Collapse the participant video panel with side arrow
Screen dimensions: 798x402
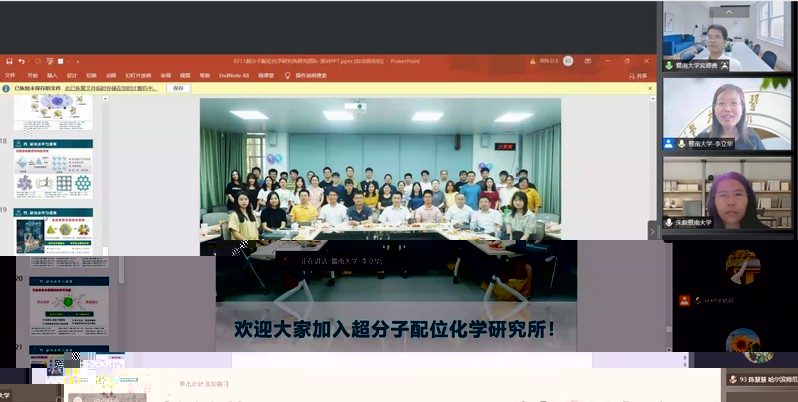pos(653,228)
